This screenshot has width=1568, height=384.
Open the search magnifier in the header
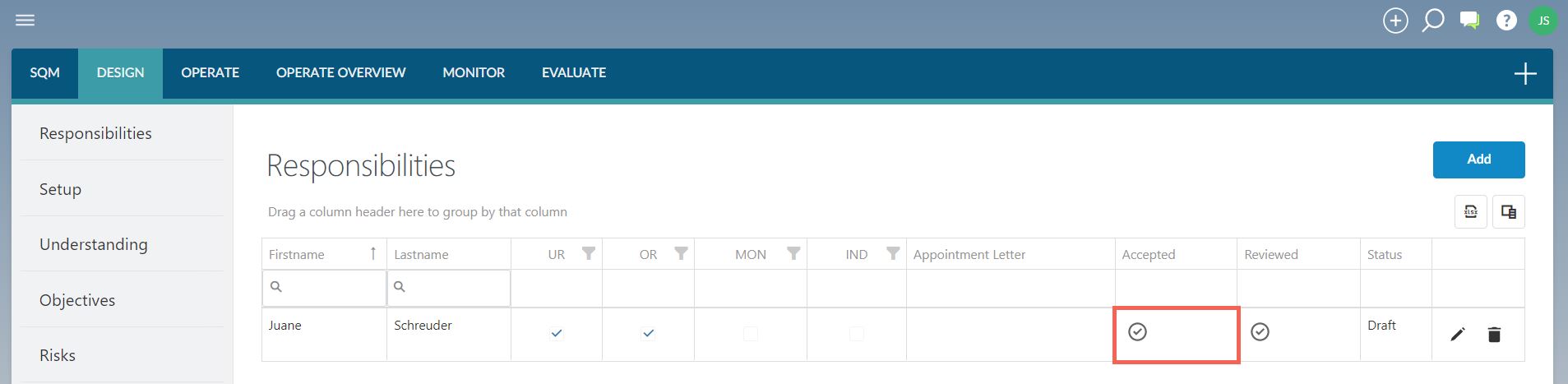pyautogui.click(x=1433, y=20)
